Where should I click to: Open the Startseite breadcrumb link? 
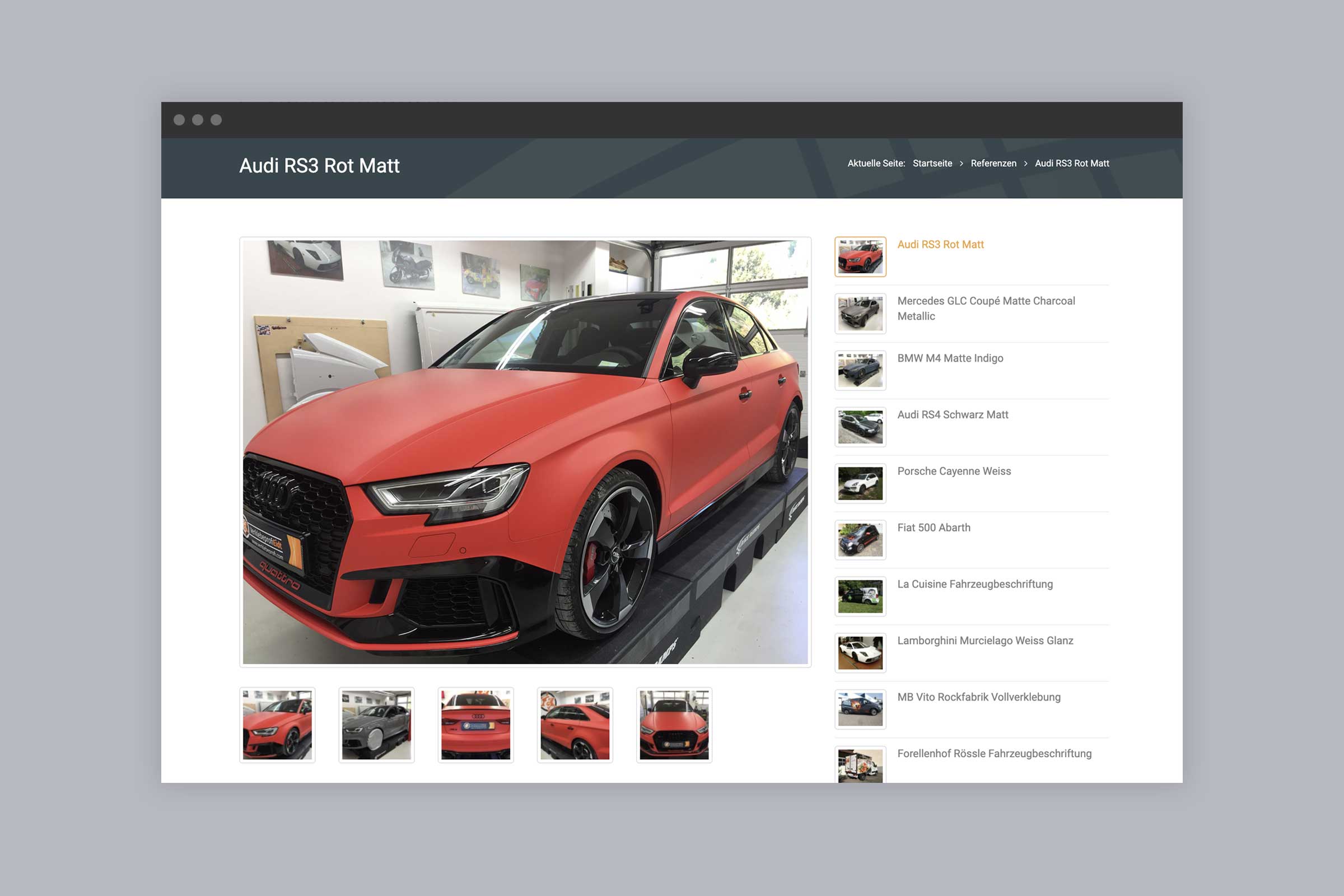tap(932, 164)
